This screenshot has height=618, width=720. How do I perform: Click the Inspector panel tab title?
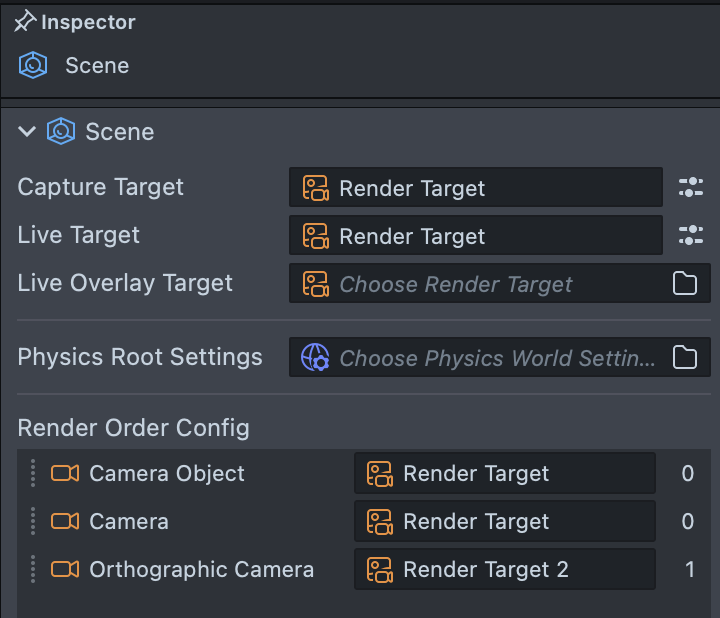point(88,22)
